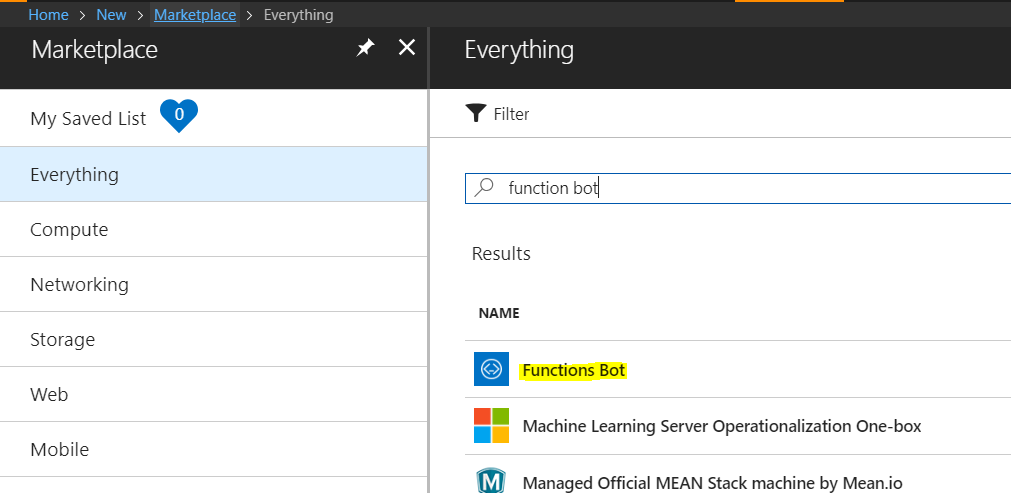Open the Functions Bot icon
Image resolution: width=1011 pixels, height=493 pixels.
pyautogui.click(x=491, y=369)
